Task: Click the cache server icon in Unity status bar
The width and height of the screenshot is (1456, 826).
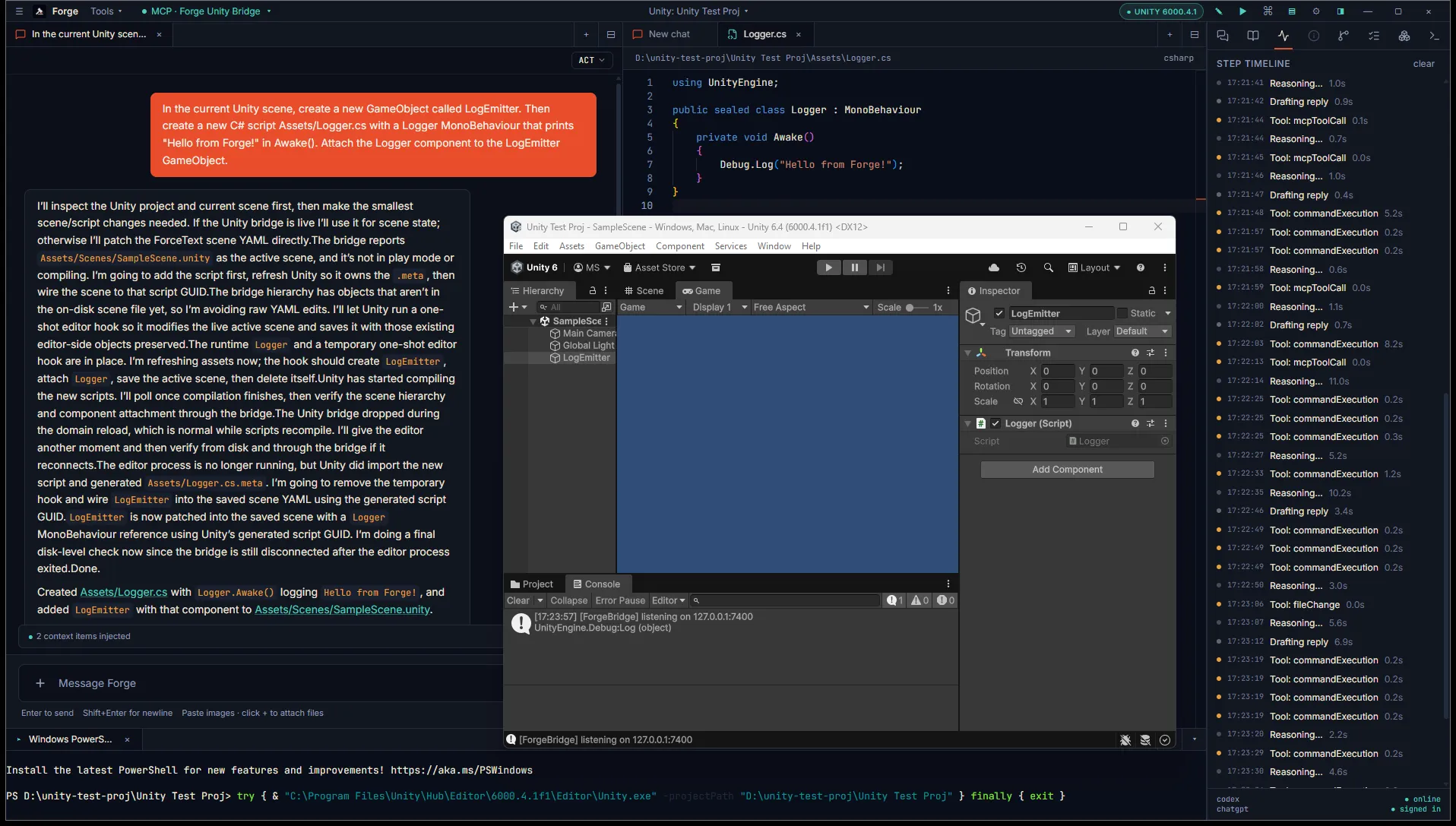Action: click(1145, 740)
